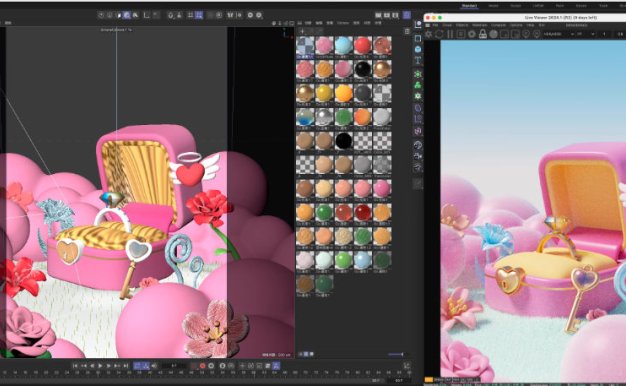Switch to the Standard layout tab
Image resolution: width=626 pixels, height=386 pixels.
coord(470,6)
